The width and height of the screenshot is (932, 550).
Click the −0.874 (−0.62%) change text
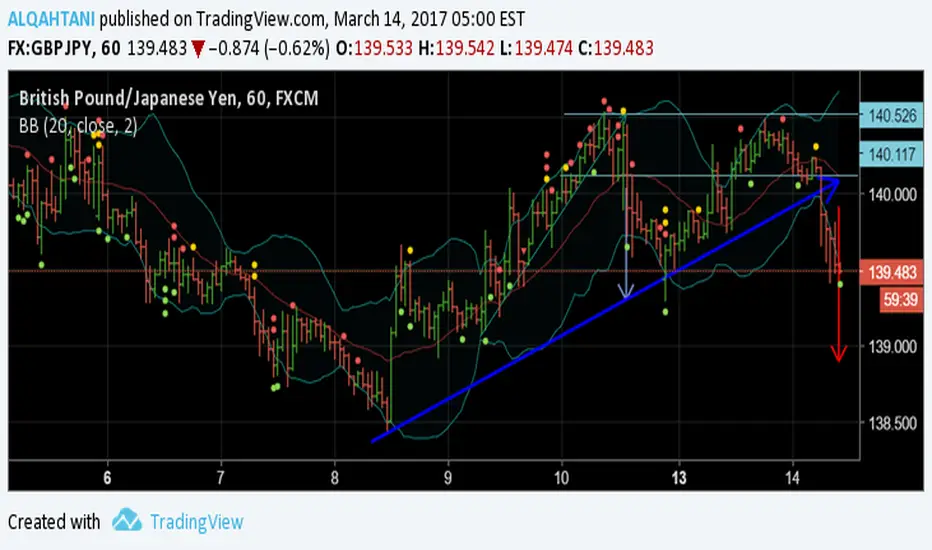click(x=268, y=48)
